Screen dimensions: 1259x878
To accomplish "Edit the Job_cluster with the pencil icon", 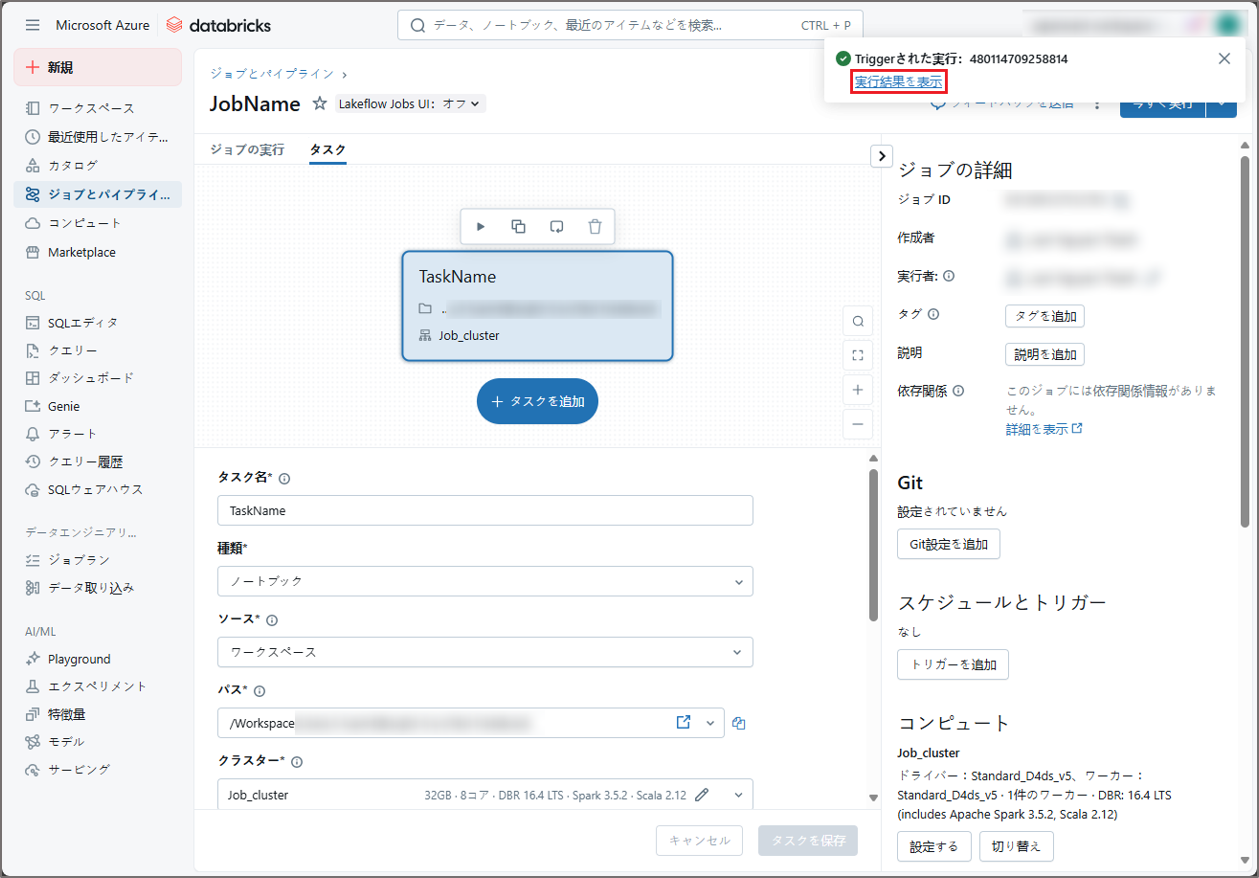I will 702,795.
